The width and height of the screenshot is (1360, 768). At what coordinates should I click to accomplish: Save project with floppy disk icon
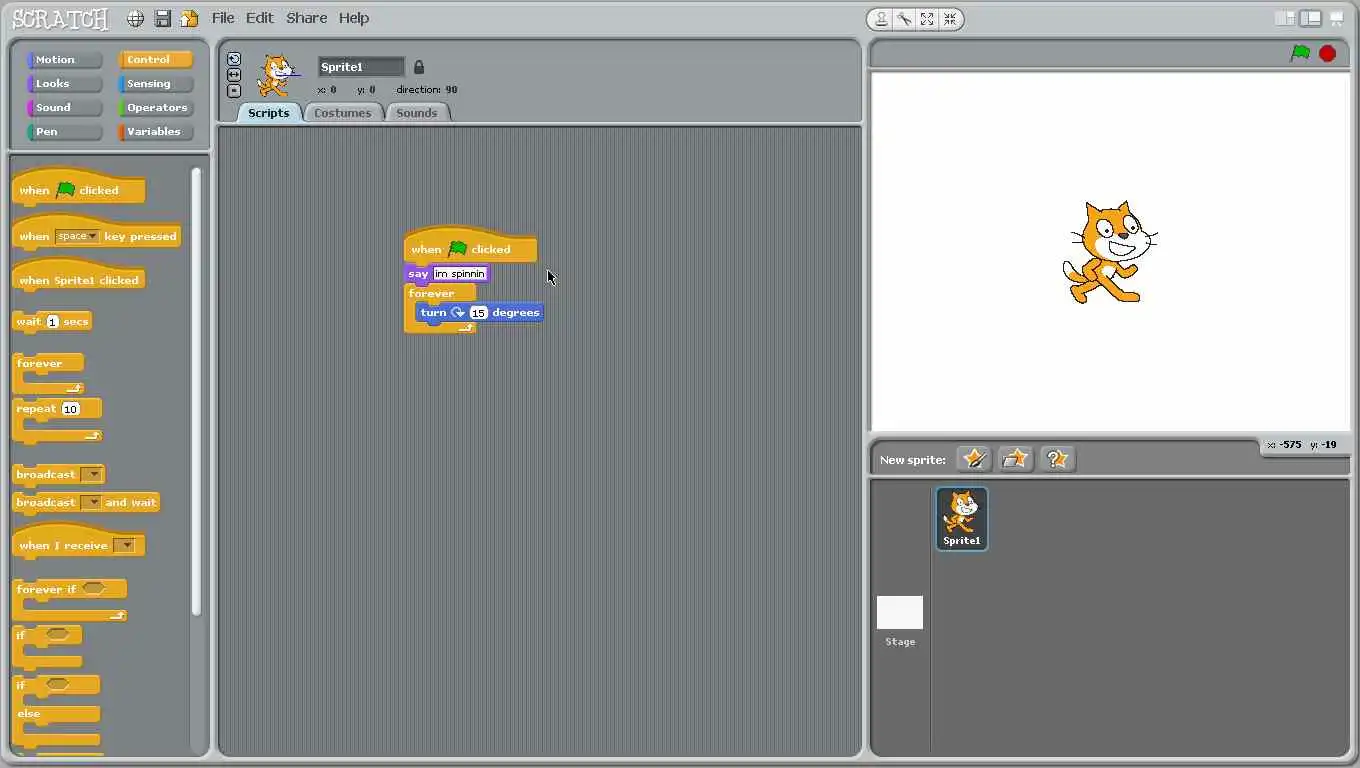point(162,18)
